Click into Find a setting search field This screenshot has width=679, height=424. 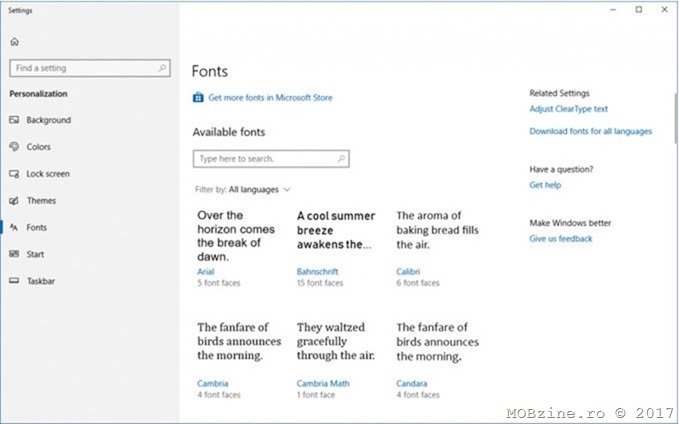click(90, 68)
